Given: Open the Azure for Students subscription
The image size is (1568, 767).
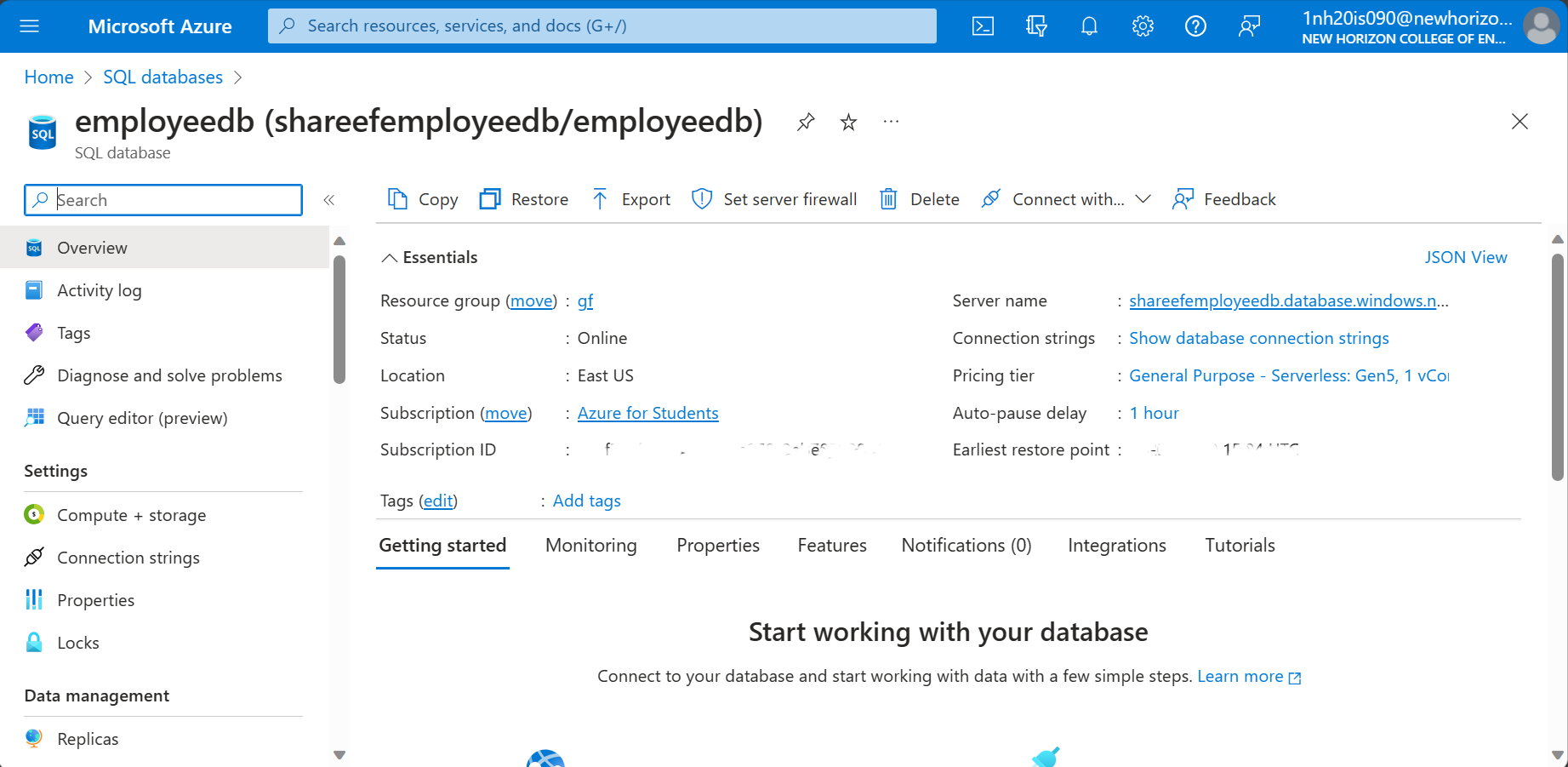Looking at the screenshot, I should pos(647,413).
